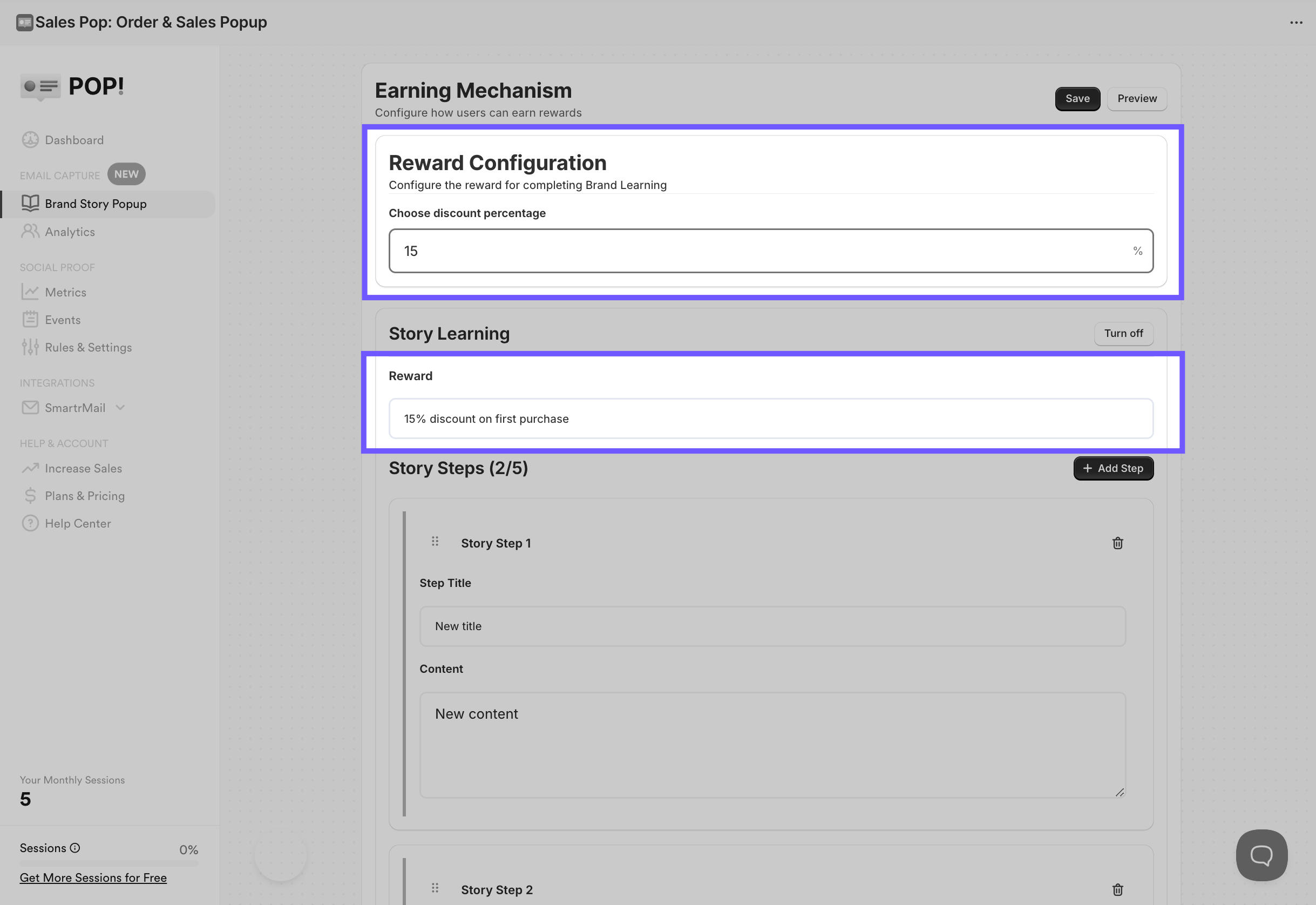Turn off Story Learning
The height and width of the screenshot is (905, 1316).
tap(1123, 333)
